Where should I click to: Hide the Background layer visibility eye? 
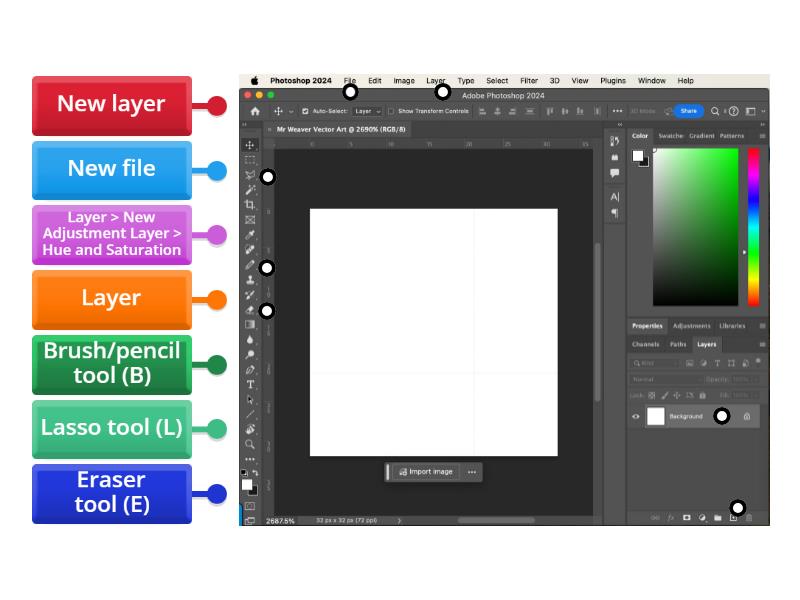(634, 417)
